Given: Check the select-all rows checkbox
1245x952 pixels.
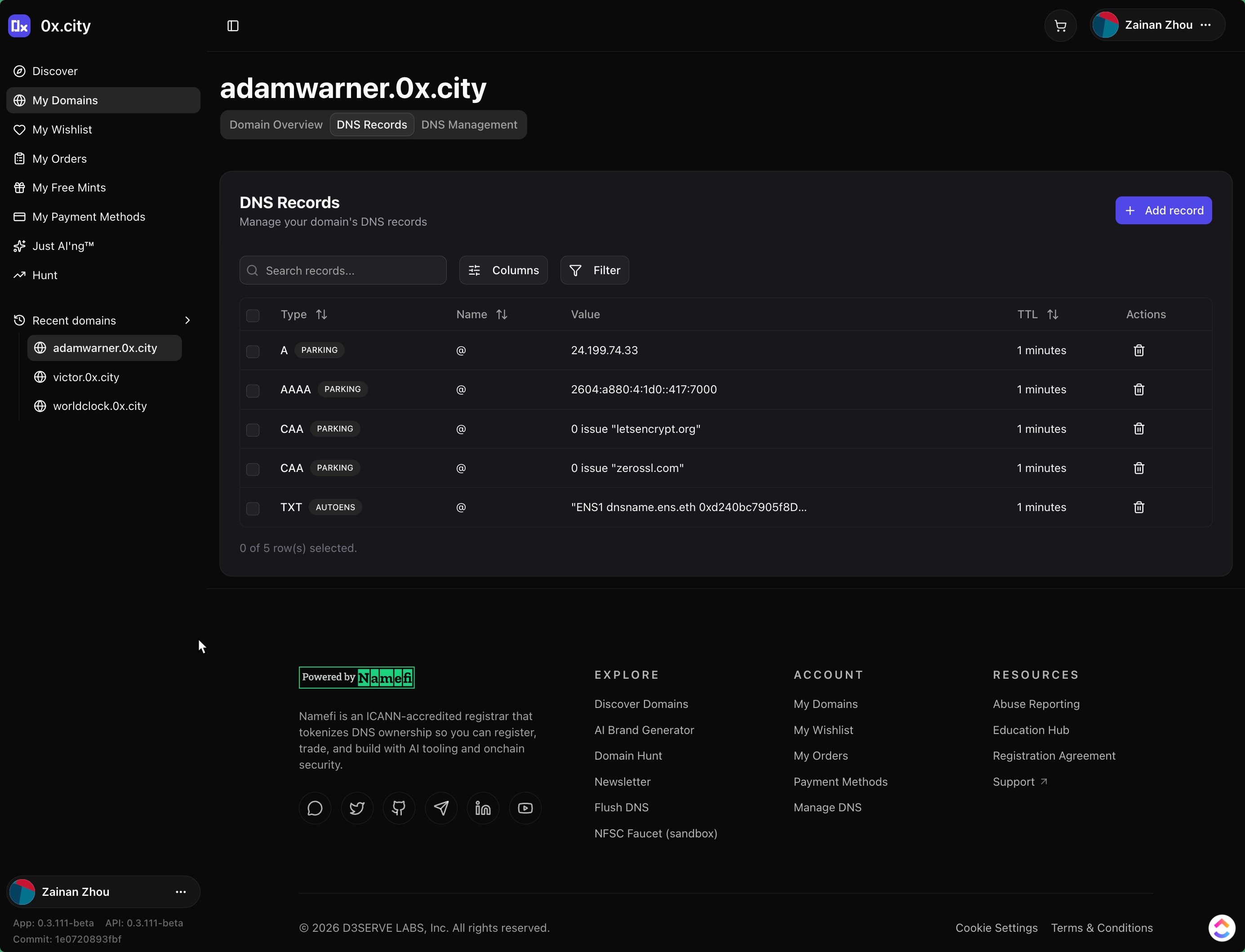Looking at the screenshot, I should [x=253, y=315].
